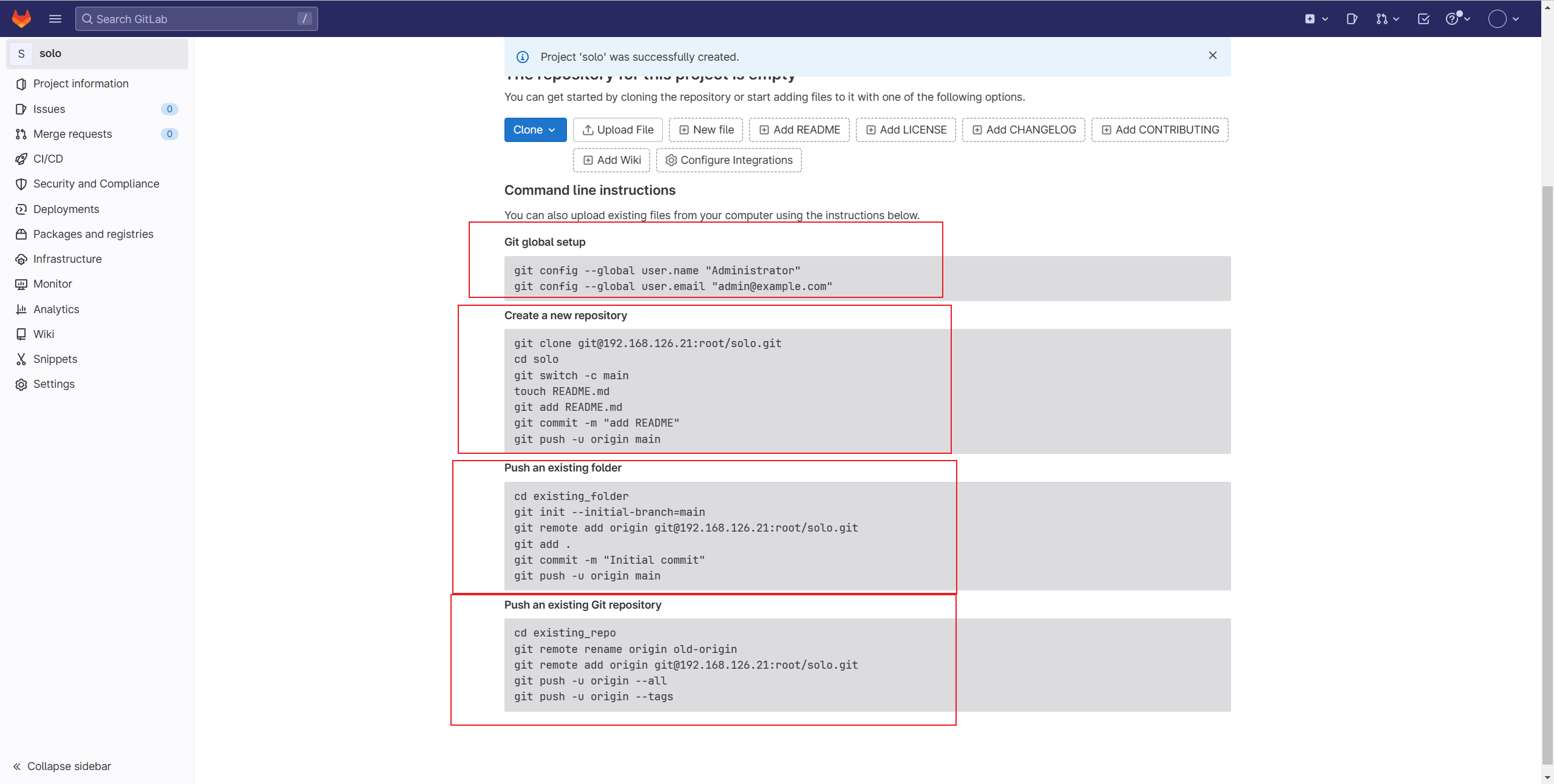
Task: Select the Settings menu item in sidebar
Action: (53, 384)
